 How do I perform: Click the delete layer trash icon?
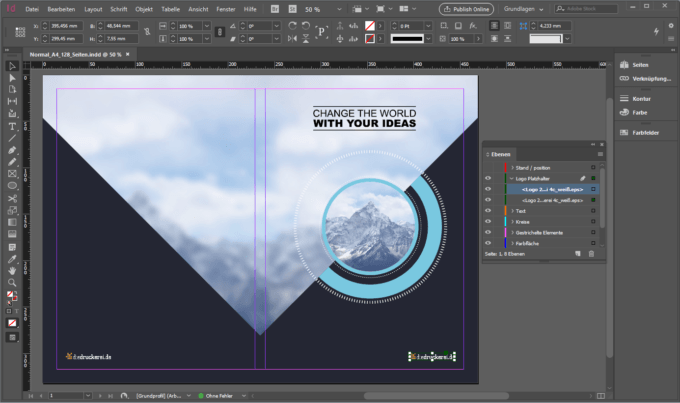tap(591, 254)
